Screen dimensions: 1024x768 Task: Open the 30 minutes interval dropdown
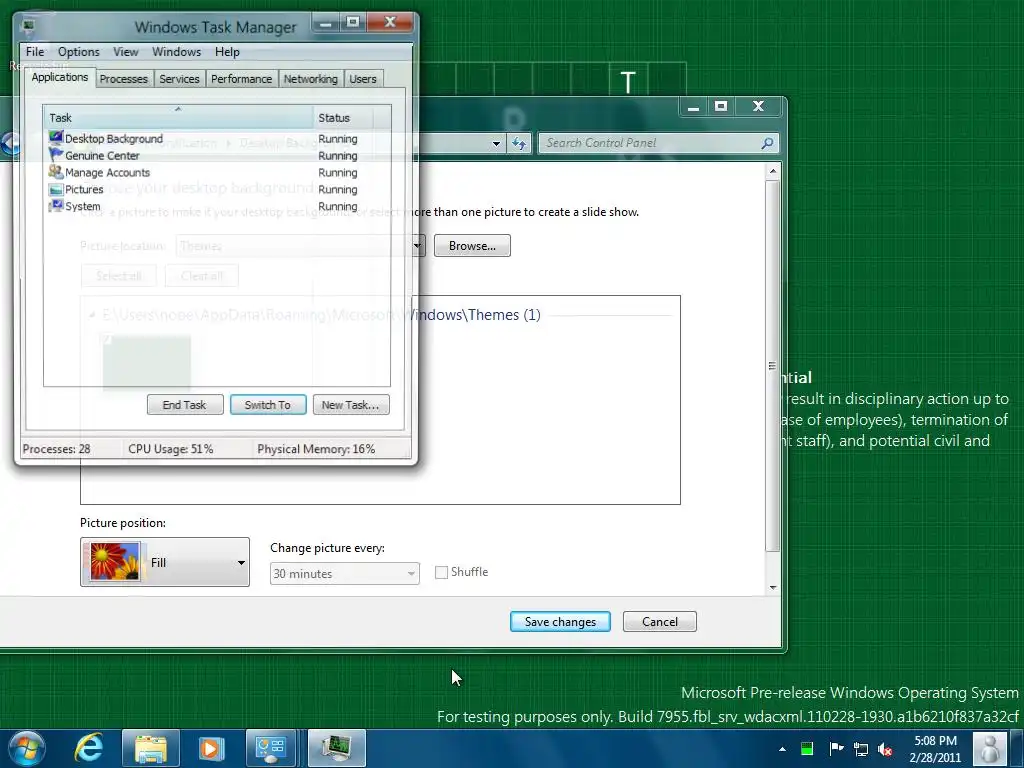pos(345,573)
